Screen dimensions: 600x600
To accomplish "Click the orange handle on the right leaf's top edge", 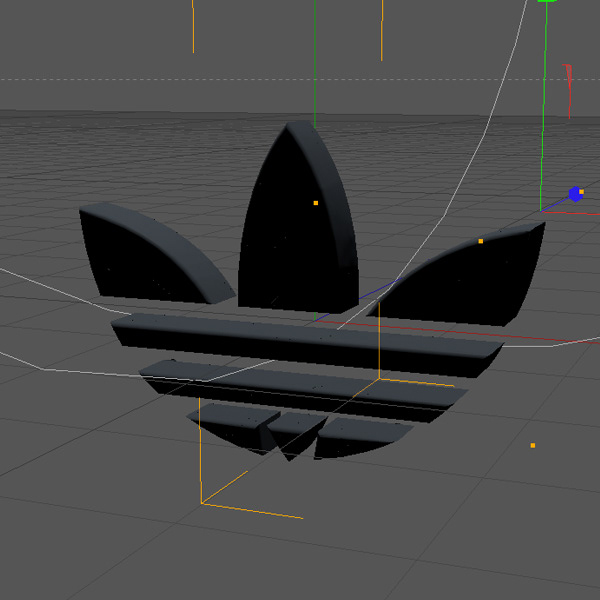I will pos(481,241).
